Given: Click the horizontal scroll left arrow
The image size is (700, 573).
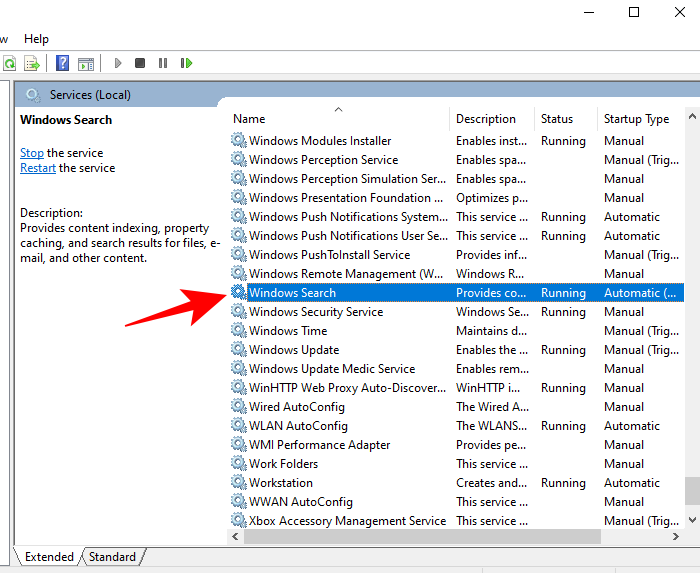Looking at the screenshot, I should pos(235,536).
